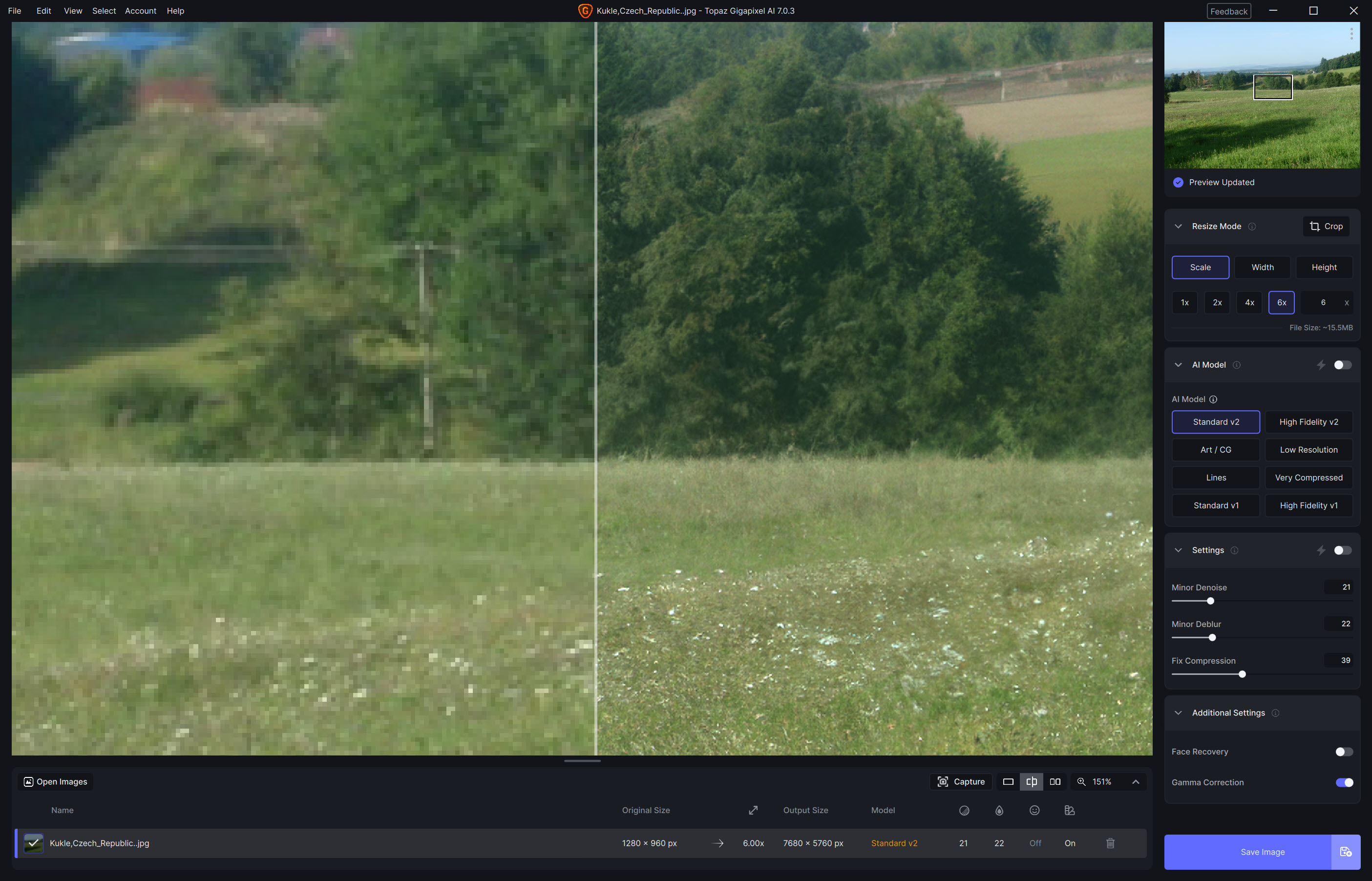Enable Face Recovery toggle
Screen dimensions: 1372x881
point(1343,752)
